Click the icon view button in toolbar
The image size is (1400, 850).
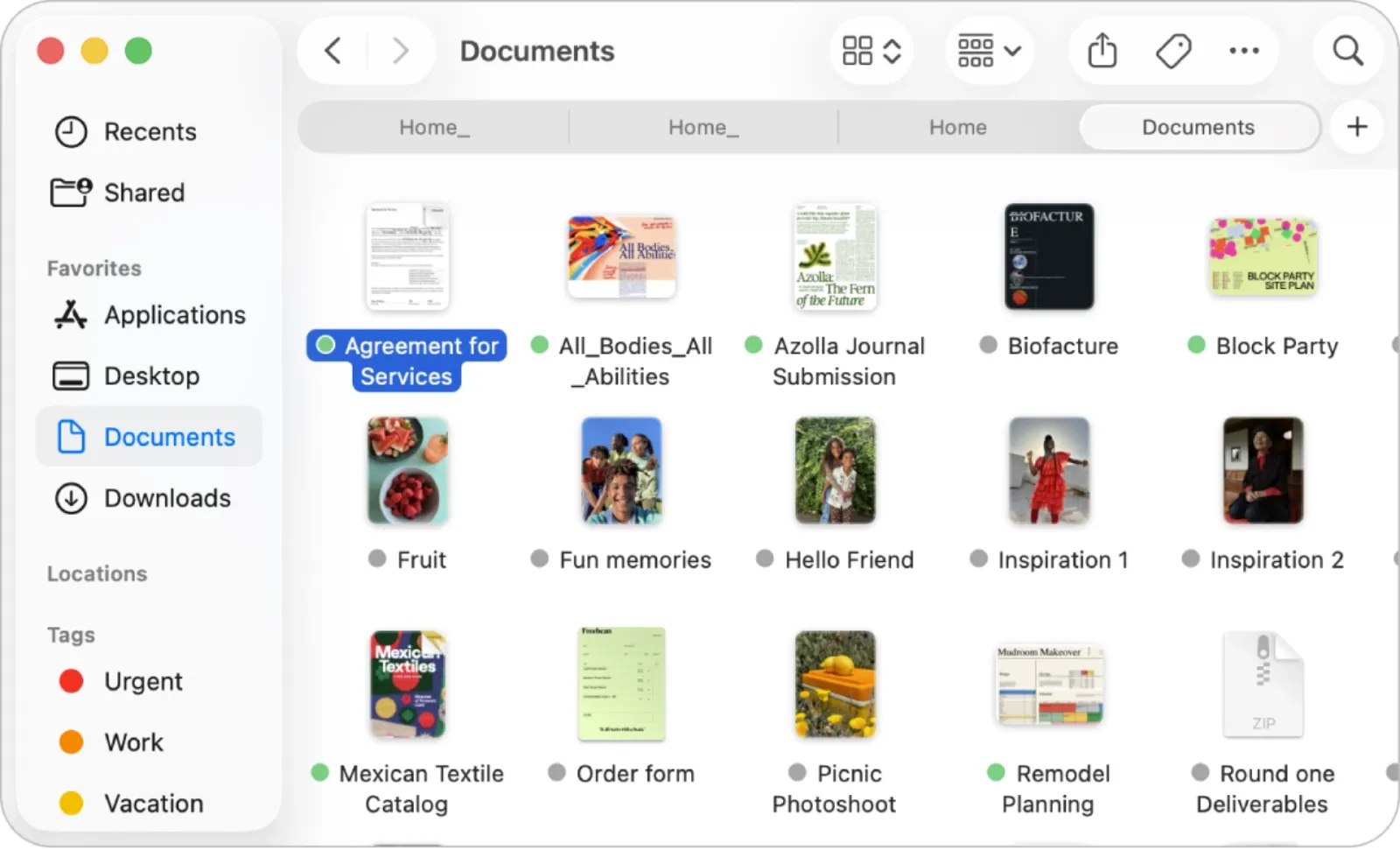pyautogui.click(x=859, y=51)
